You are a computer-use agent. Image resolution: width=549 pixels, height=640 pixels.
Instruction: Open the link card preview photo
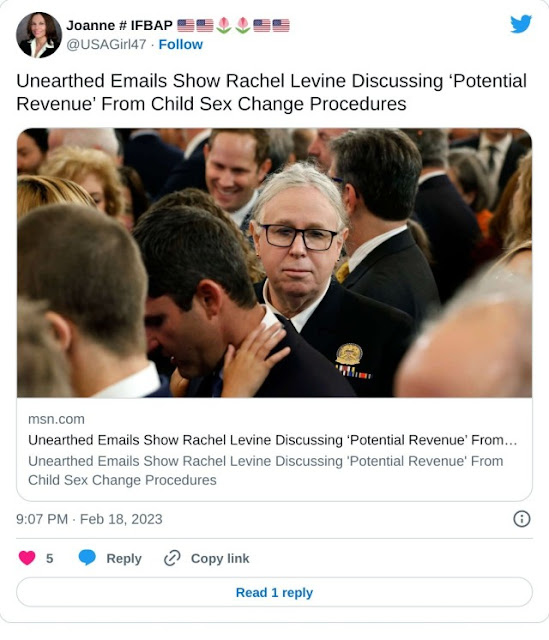(274, 262)
